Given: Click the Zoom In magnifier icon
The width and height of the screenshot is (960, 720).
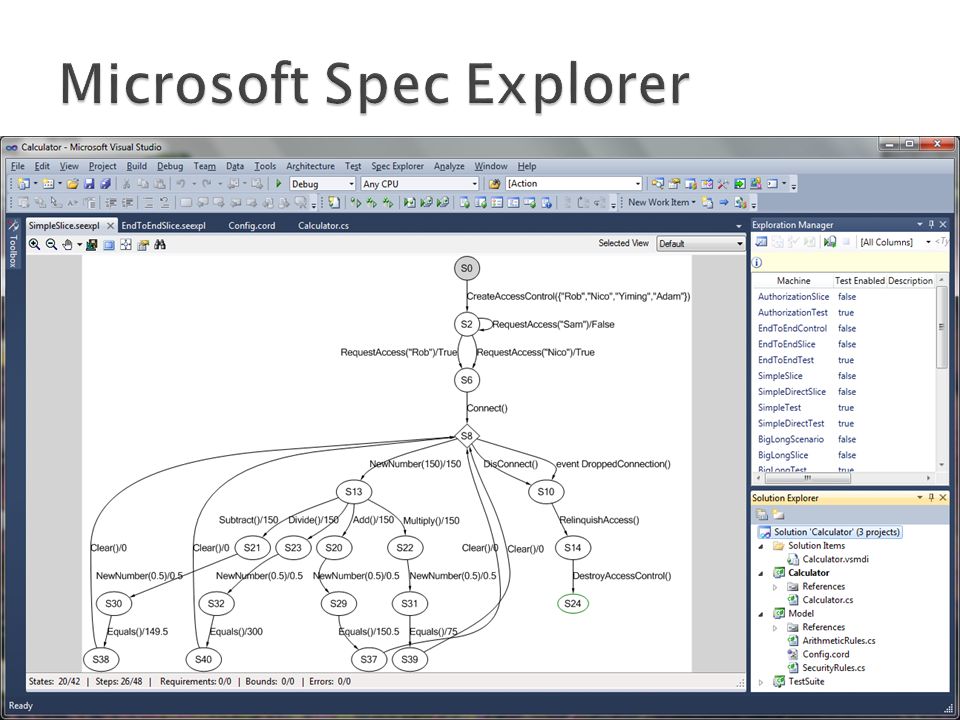Looking at the screenshot, I should pos(34,244).
